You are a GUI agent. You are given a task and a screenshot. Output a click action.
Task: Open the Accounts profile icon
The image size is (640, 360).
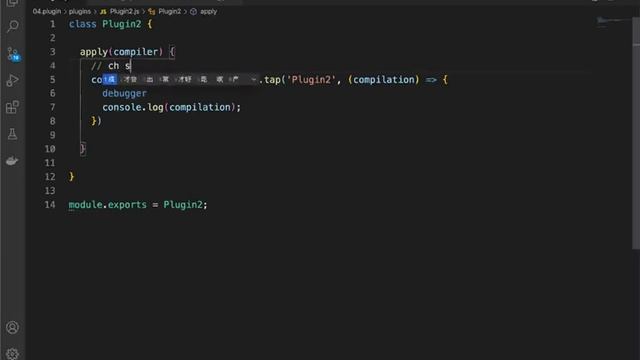[12, 327]
